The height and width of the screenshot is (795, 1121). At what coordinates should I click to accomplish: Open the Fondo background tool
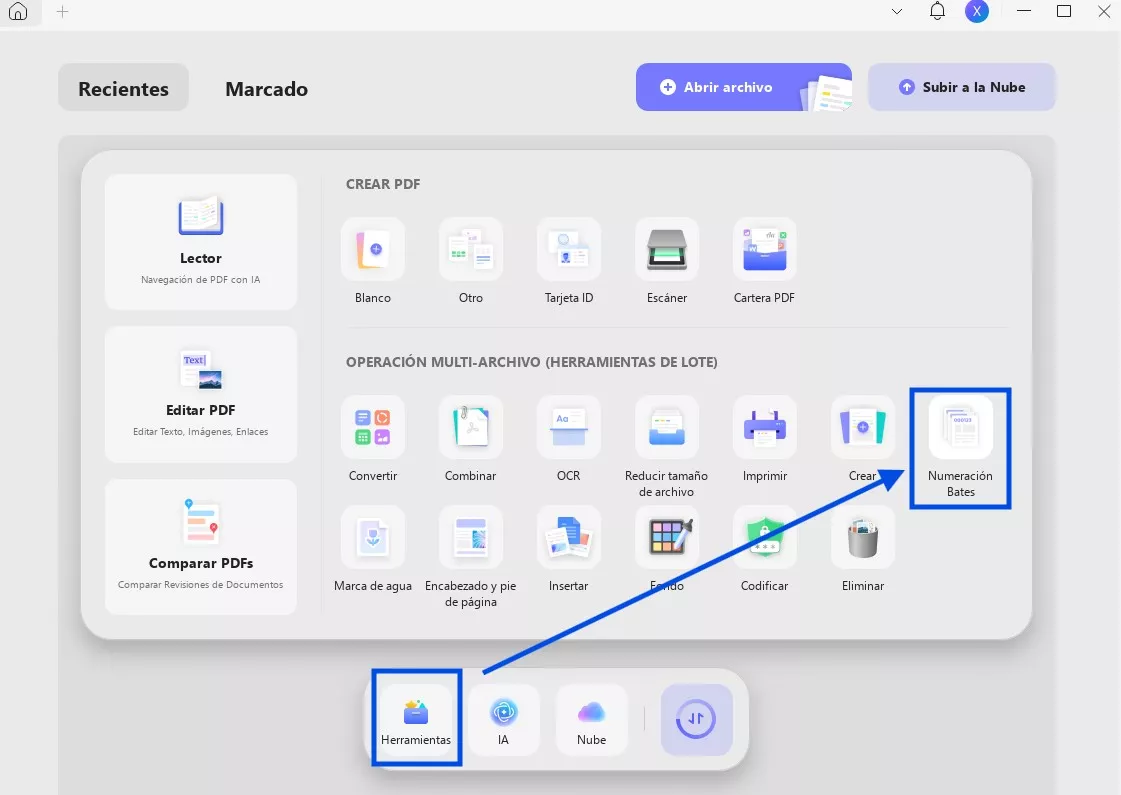click(x=666, y=538)
